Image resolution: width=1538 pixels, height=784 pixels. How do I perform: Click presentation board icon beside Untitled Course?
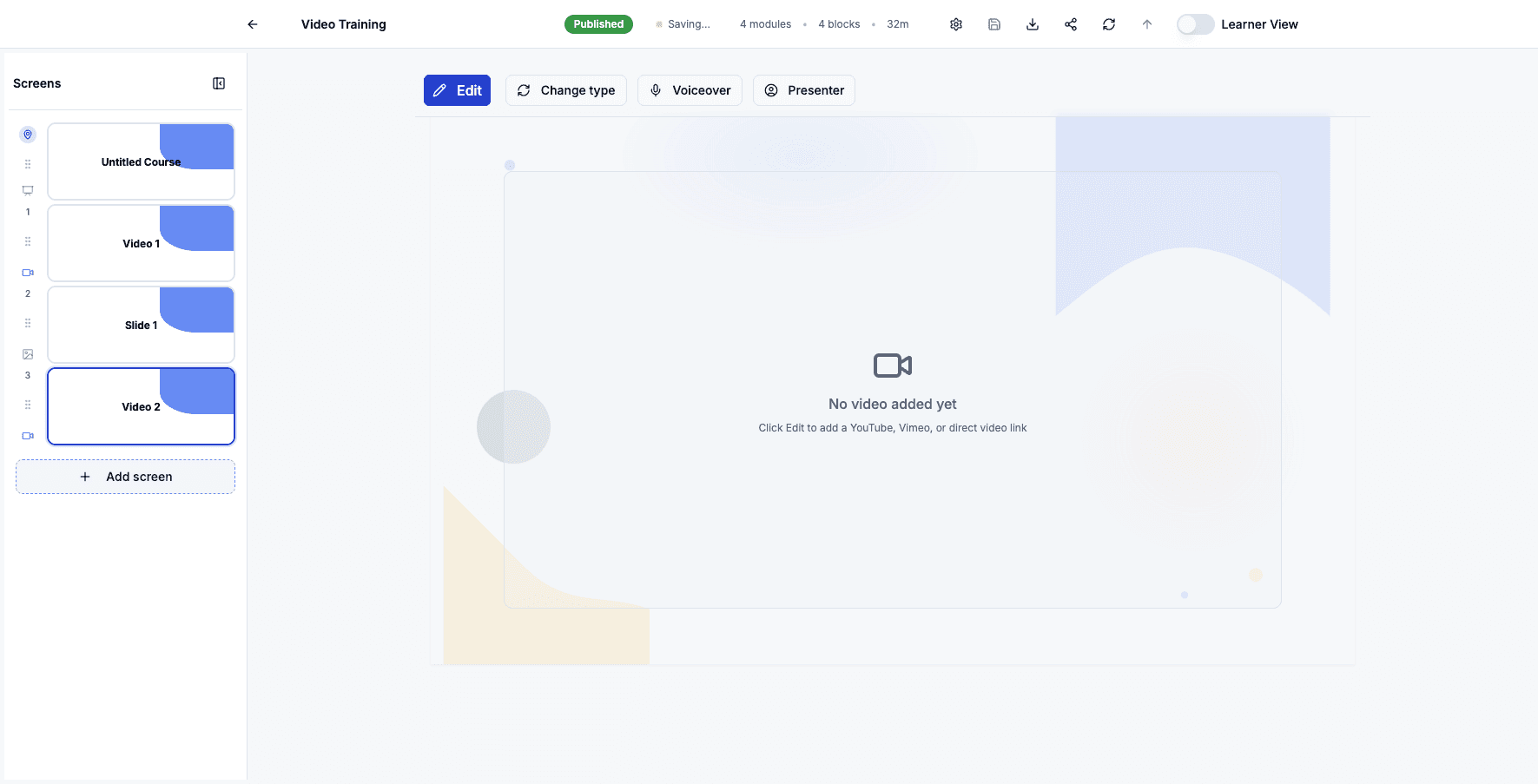28,190
